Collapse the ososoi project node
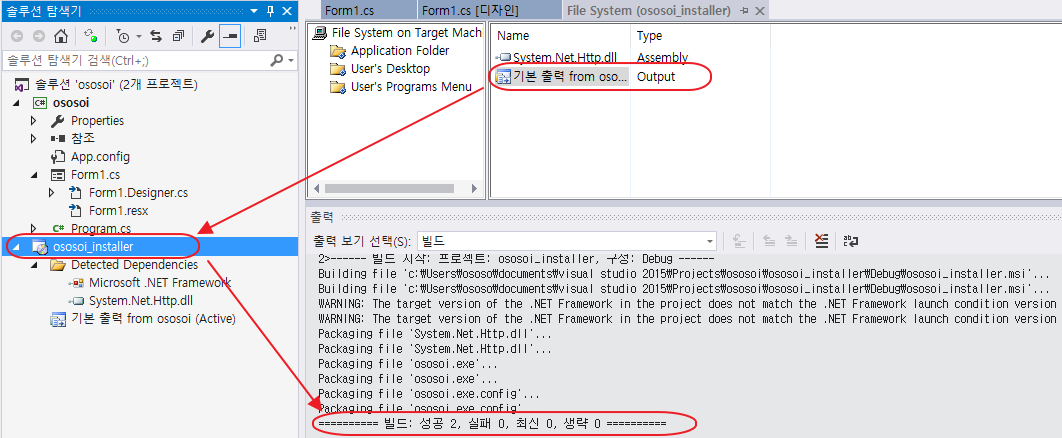This screenshot has height=438, width=1062. coord(16,103)
